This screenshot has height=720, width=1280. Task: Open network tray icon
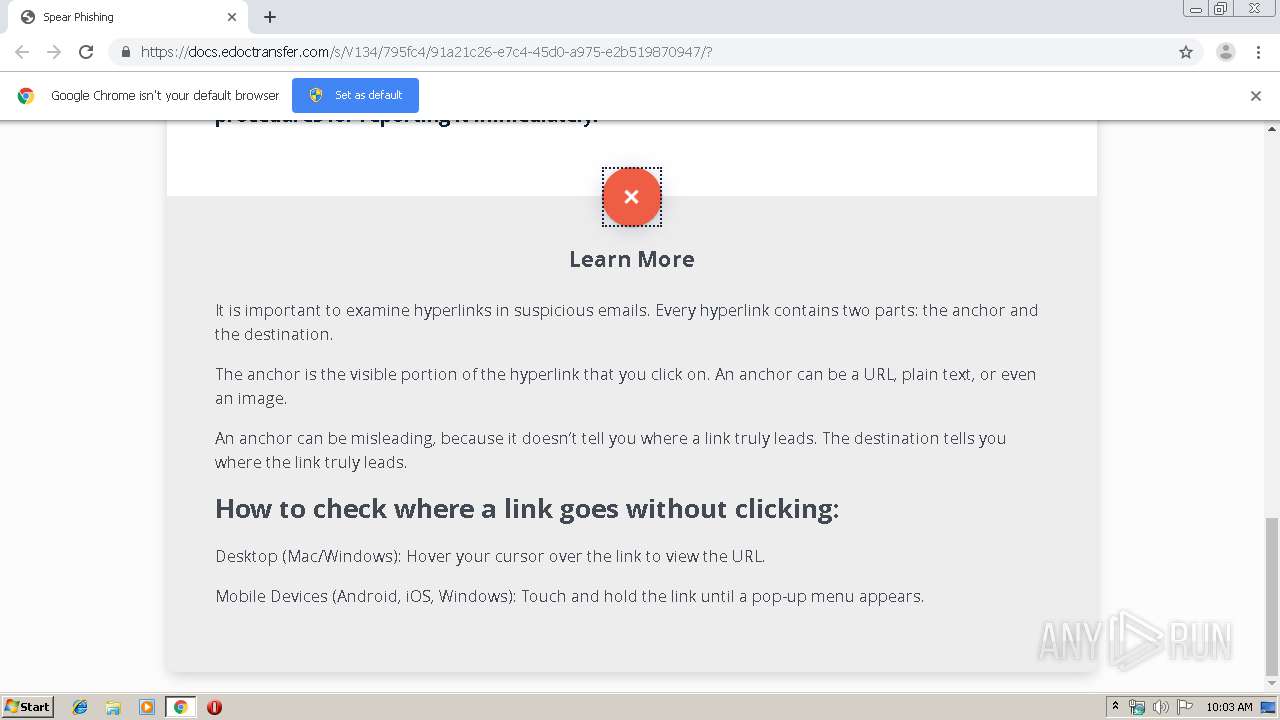pyautogui.click(x=1137, y=707)
